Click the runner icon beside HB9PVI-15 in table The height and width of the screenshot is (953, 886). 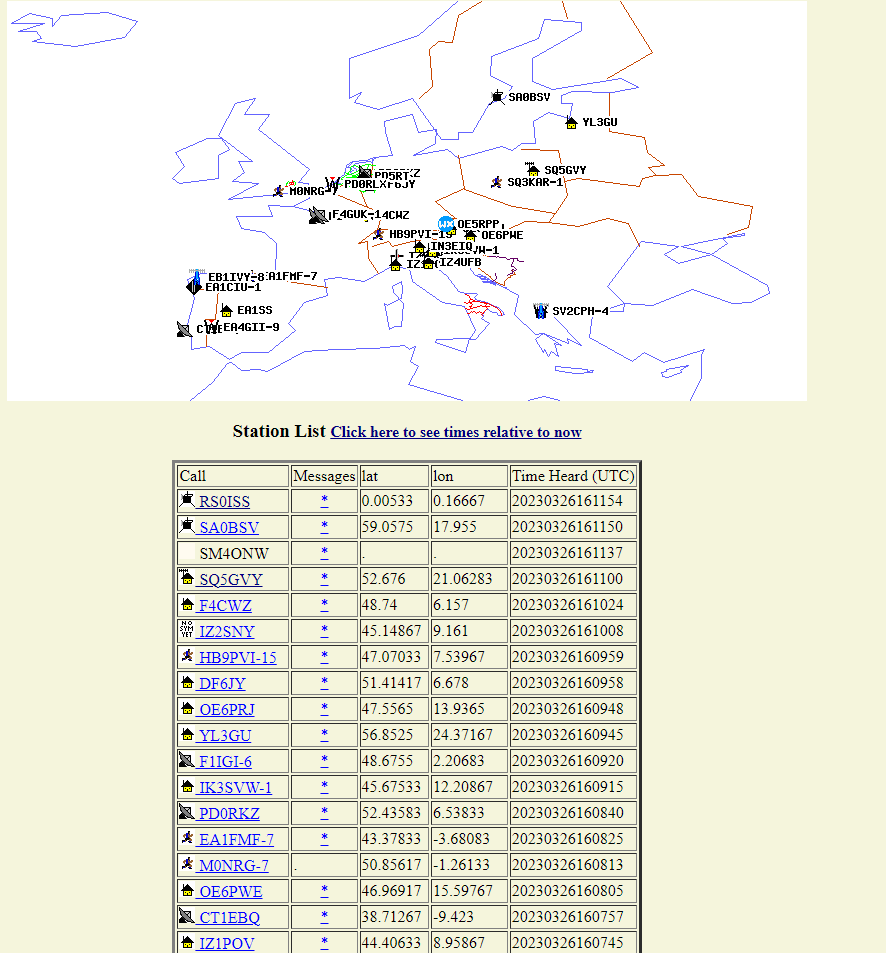(x=187, y=657)
